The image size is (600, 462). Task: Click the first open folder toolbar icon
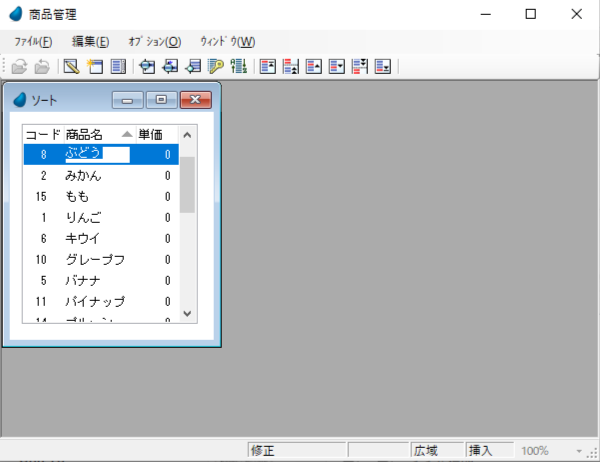click(x=20, y=67)
